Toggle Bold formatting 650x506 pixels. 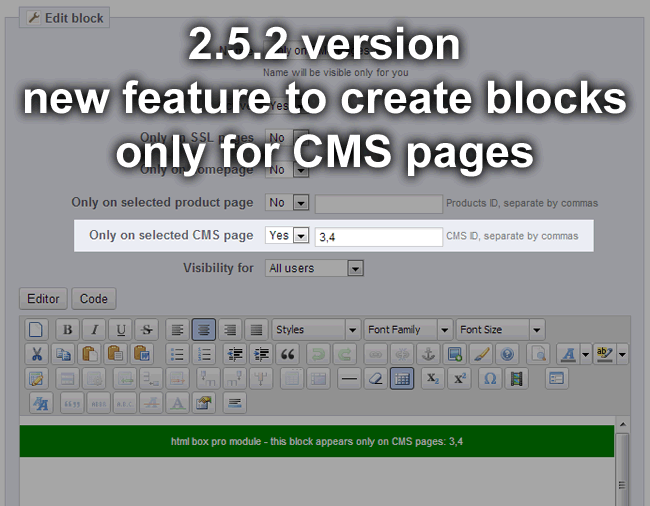coord(68,329)
